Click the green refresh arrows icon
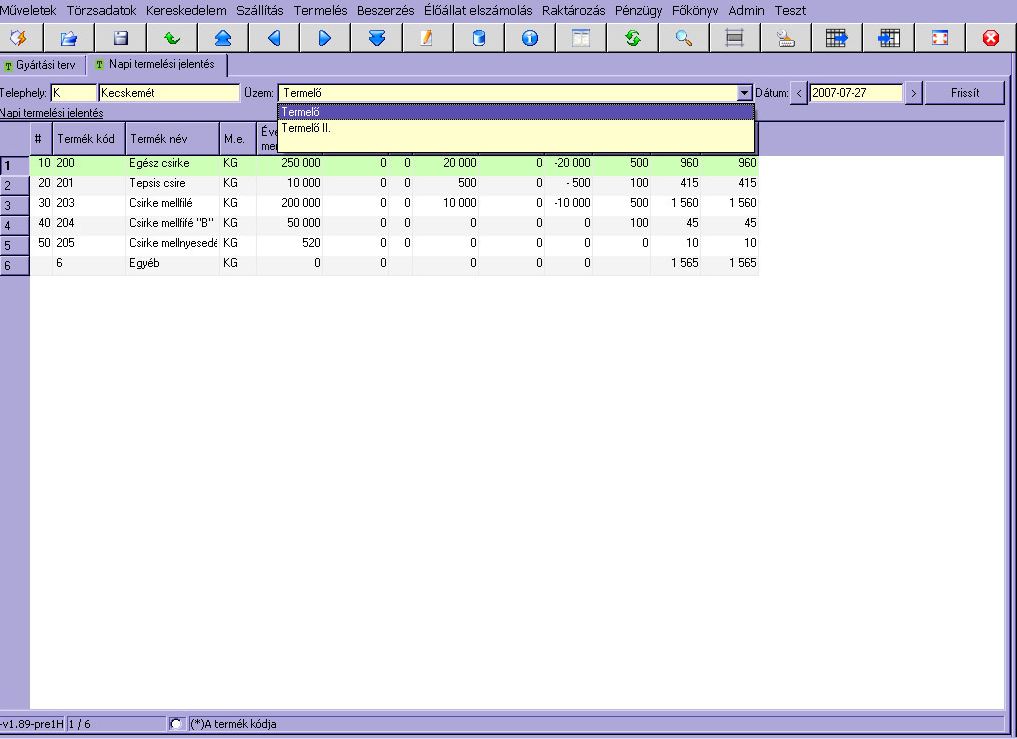The width and height of the screenshot is (1017, 739). pyautogui.click(x=632, y=38)
